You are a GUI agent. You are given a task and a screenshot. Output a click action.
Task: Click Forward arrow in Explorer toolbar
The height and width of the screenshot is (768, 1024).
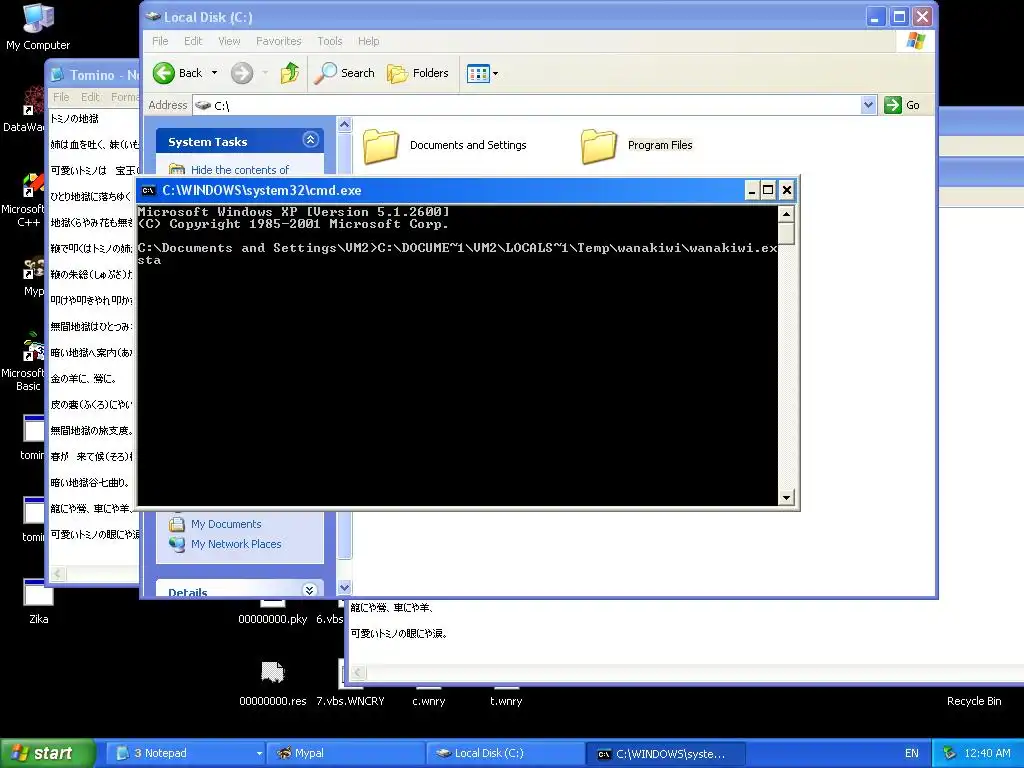[x=242, y=73]
